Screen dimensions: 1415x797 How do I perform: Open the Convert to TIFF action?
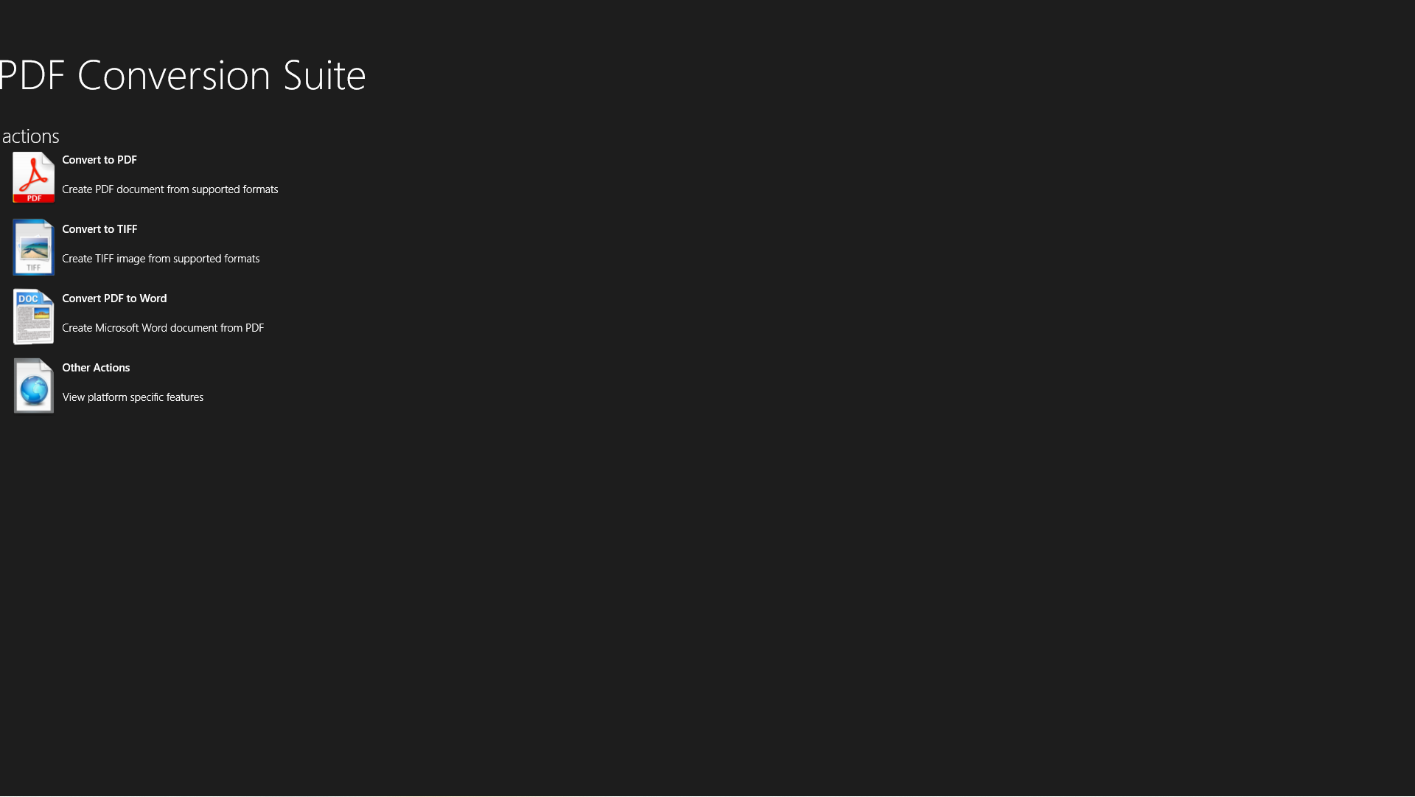pyautogui.click(x=99, y=229)
